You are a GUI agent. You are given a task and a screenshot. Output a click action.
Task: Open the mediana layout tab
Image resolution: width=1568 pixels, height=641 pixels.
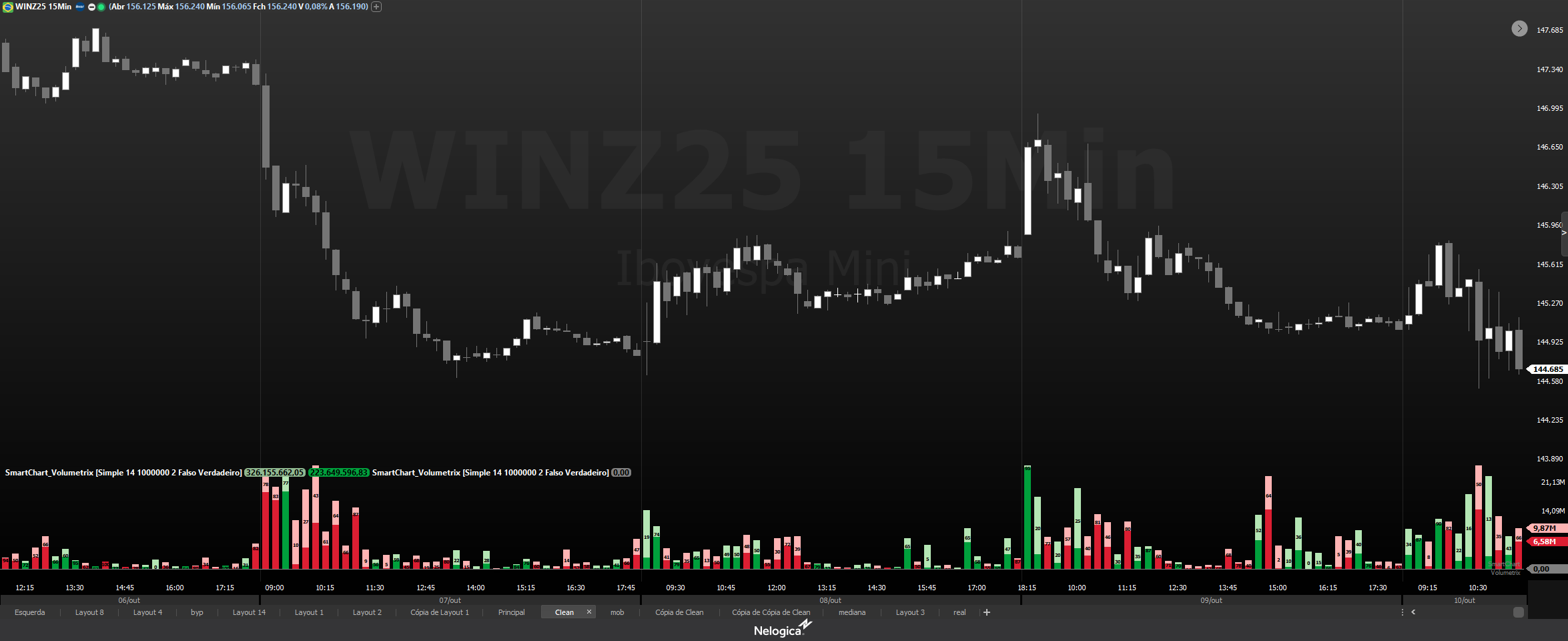click(x=852, y=612)
